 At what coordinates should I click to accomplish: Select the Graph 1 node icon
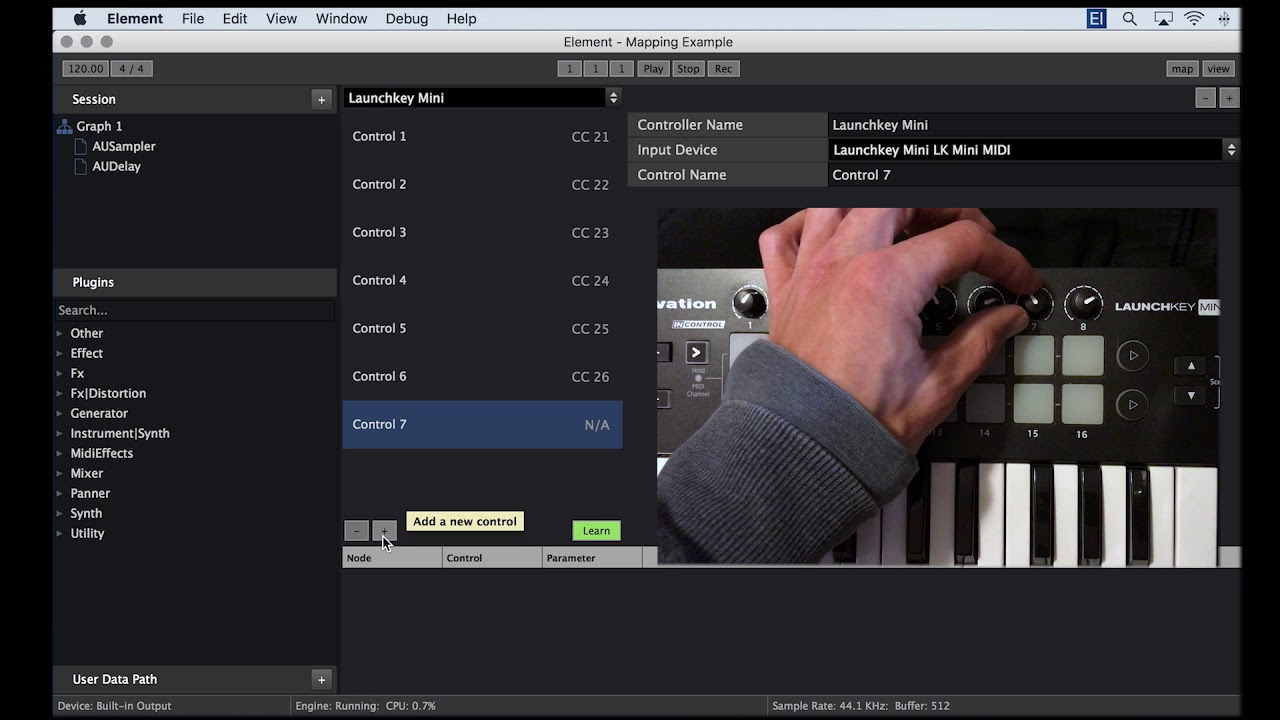click(65, 126)
